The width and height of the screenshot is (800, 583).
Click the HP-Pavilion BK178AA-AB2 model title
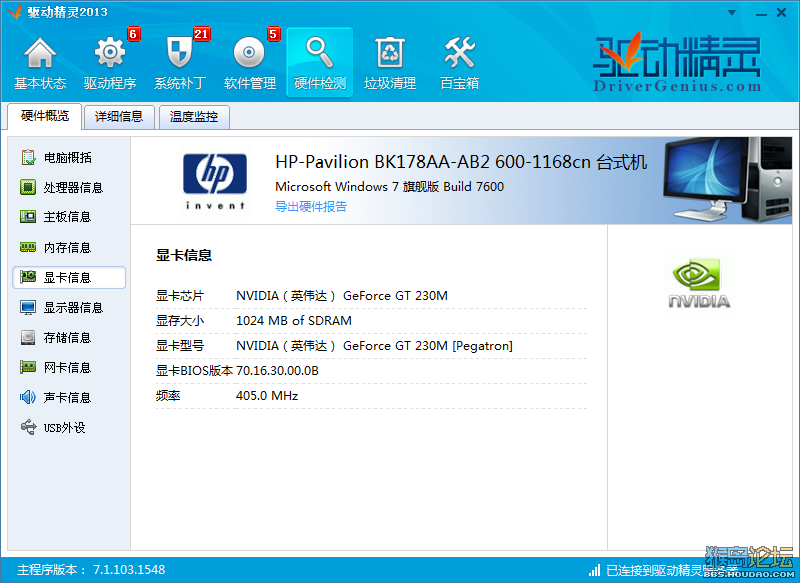coord(461,162)
